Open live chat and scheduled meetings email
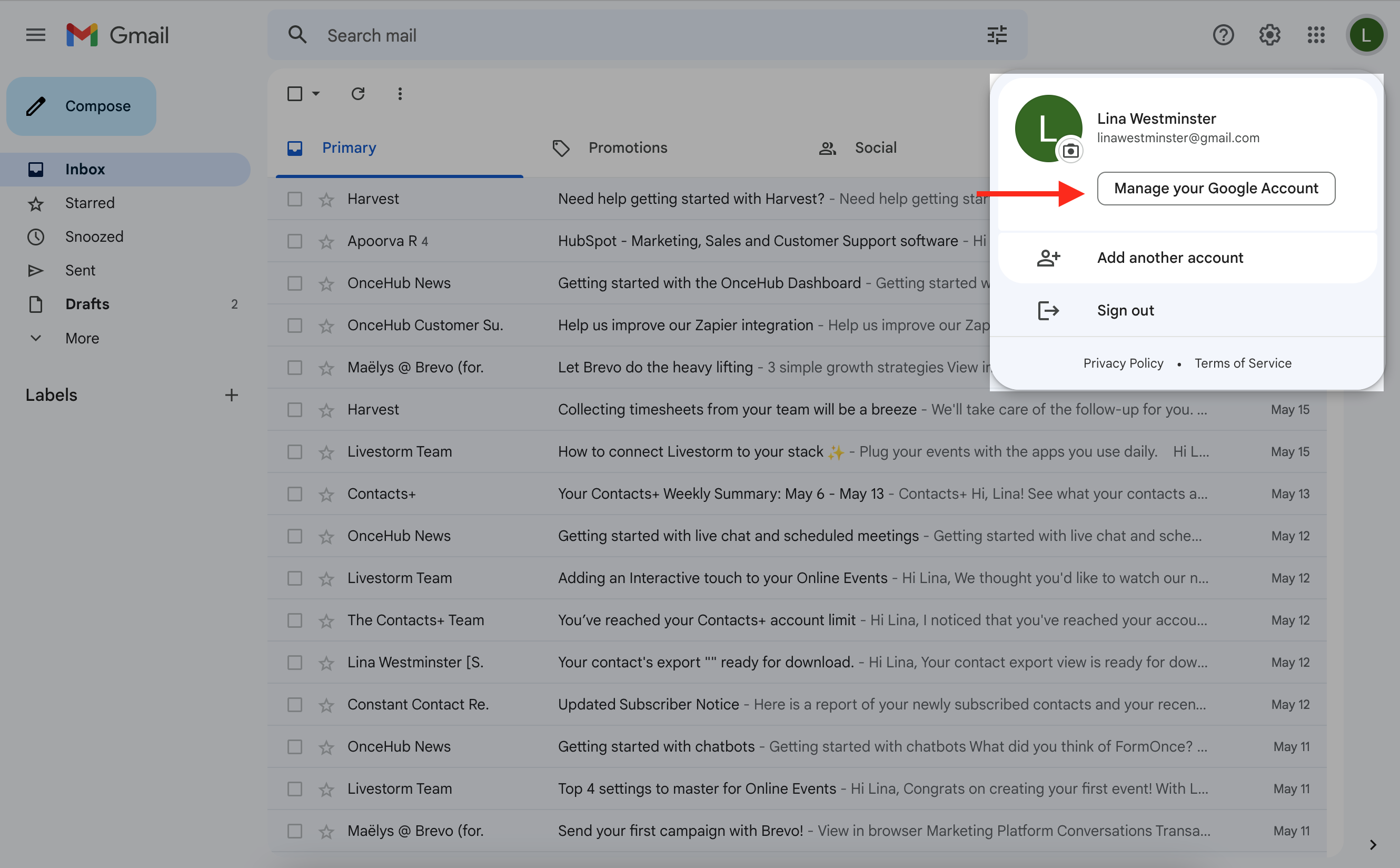Viewport: 1400px width, 868px height. tap(797, 536)
